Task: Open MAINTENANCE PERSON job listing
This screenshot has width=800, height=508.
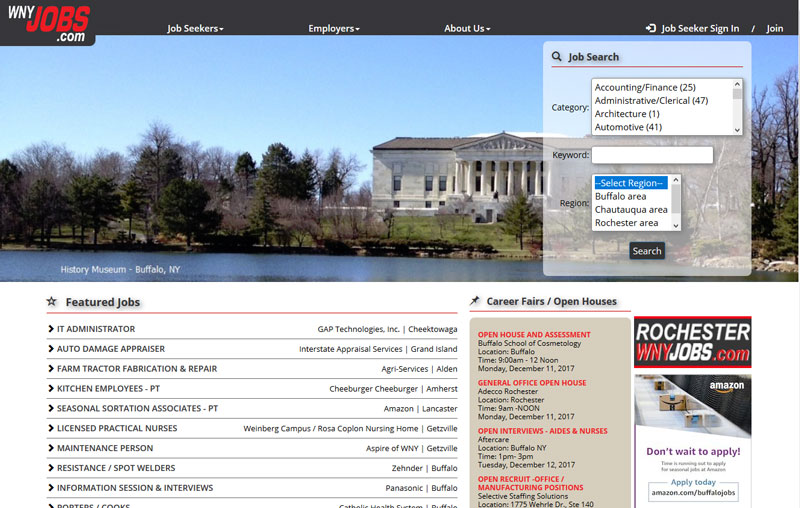Action: tap(105, 448)
